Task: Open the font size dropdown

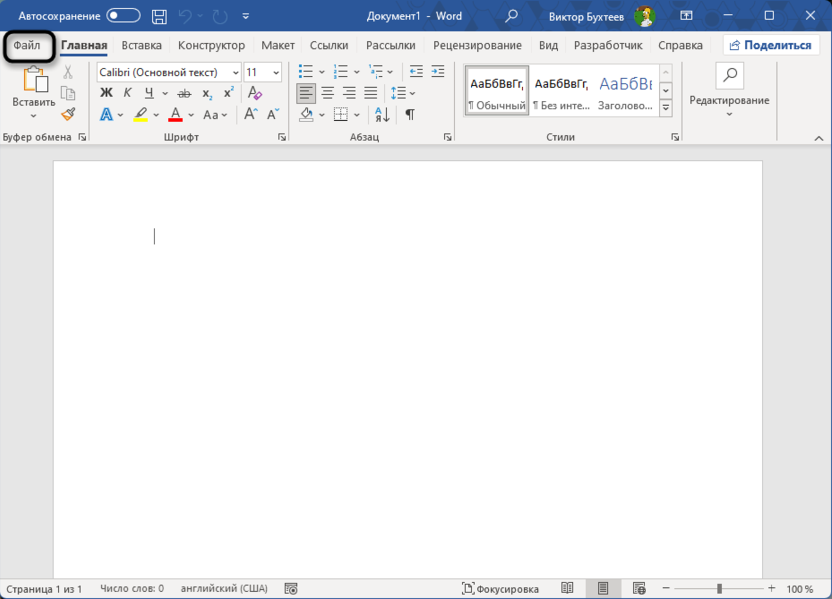Action: pos(262,72)
